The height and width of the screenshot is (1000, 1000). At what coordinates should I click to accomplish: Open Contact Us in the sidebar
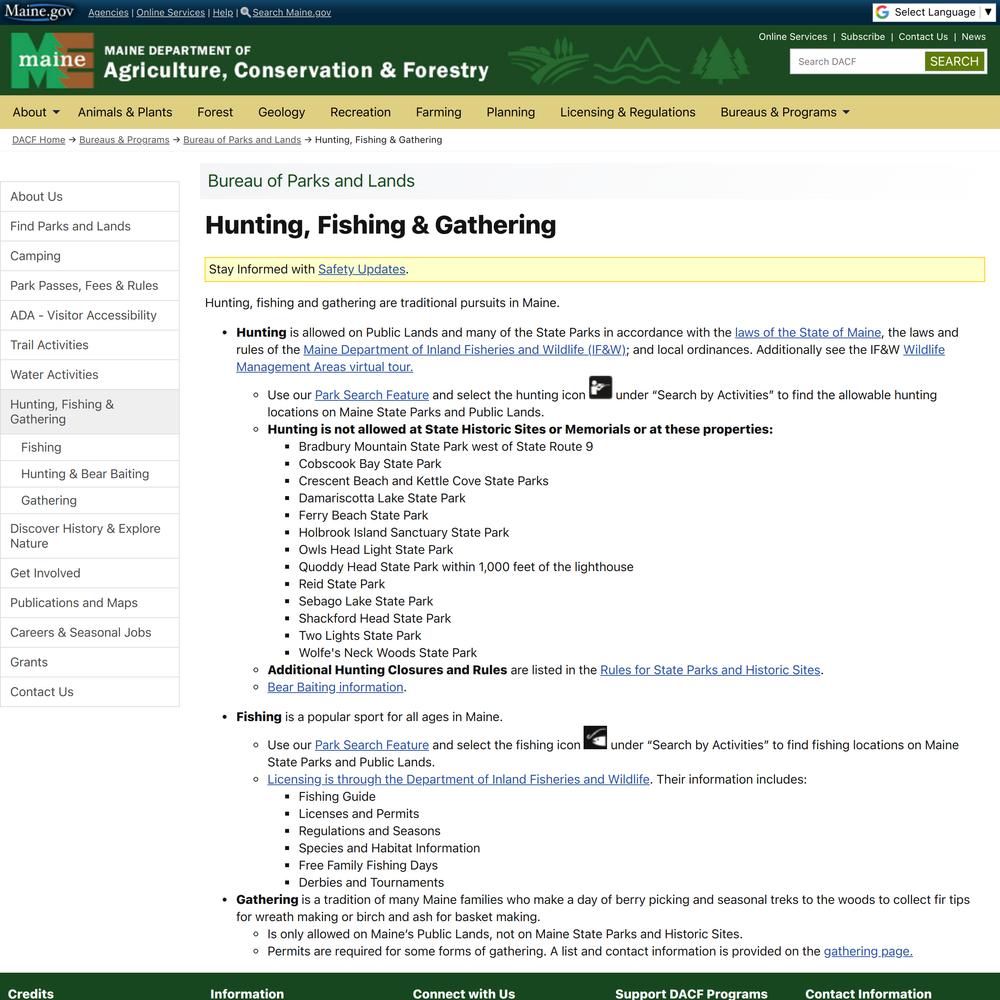tap(90, 692)
